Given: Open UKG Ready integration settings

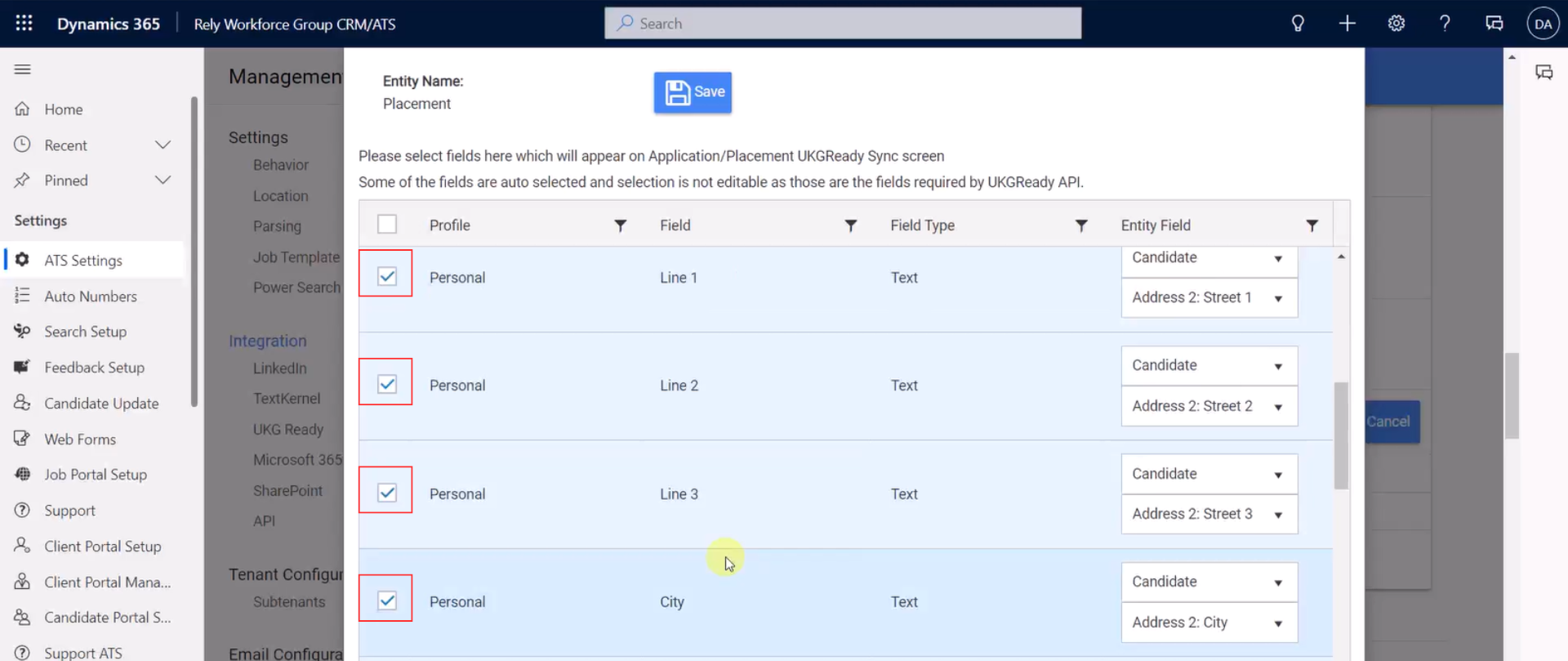Looking at the screenshot, I should point(287,429).
